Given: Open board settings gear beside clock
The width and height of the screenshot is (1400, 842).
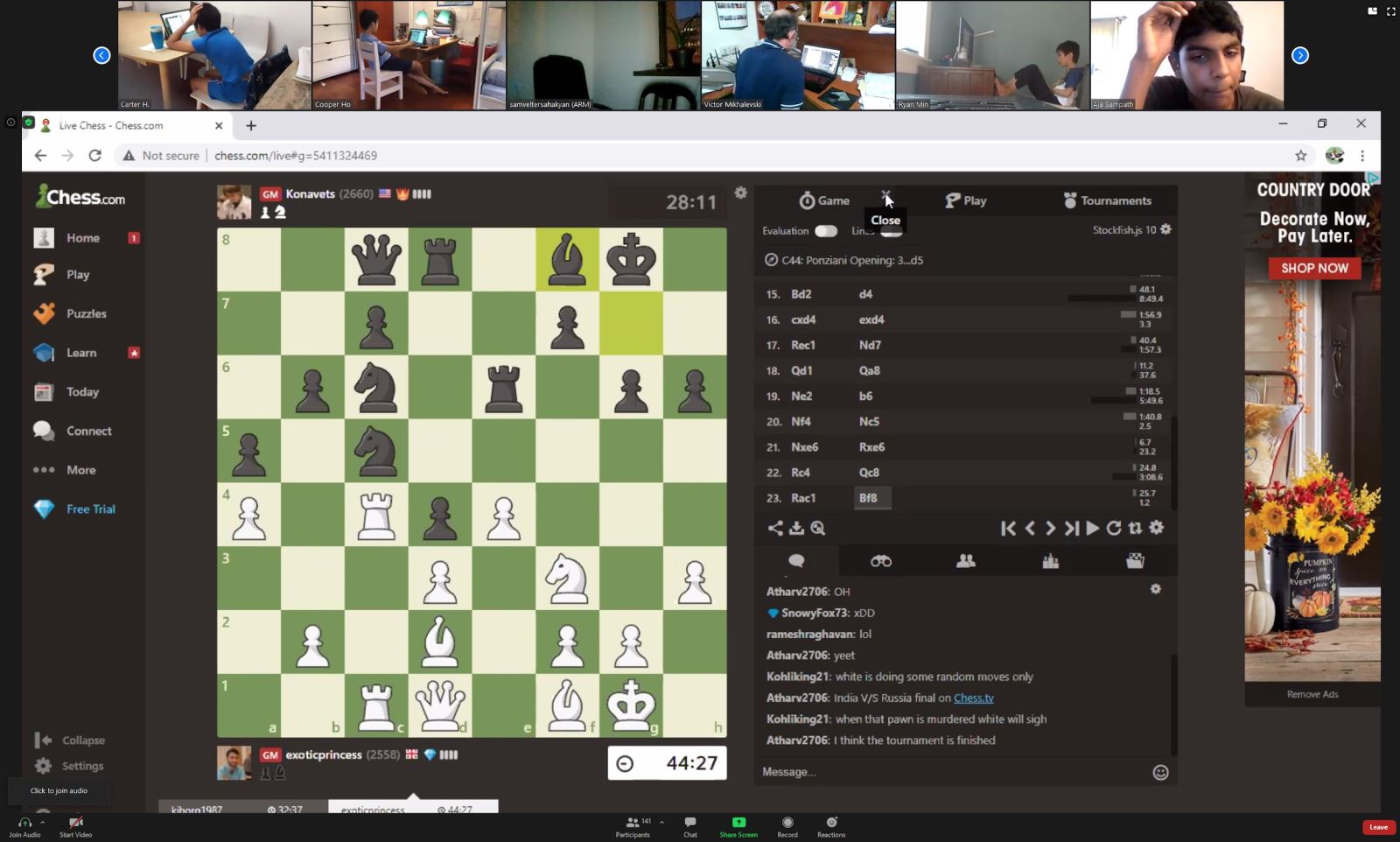Looking at the screenshot, I should pyautogui.click(x=741, y=193).
